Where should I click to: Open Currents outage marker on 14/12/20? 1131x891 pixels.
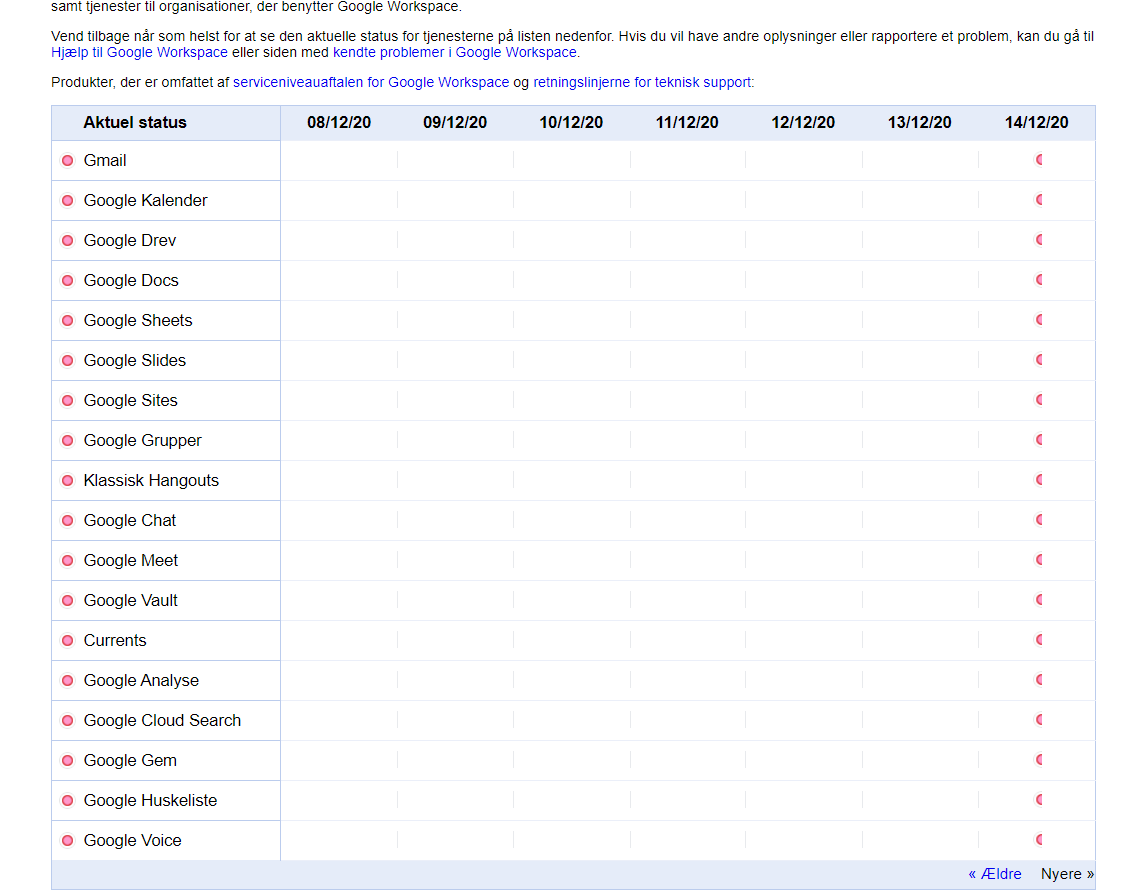tap(1039, 640)
